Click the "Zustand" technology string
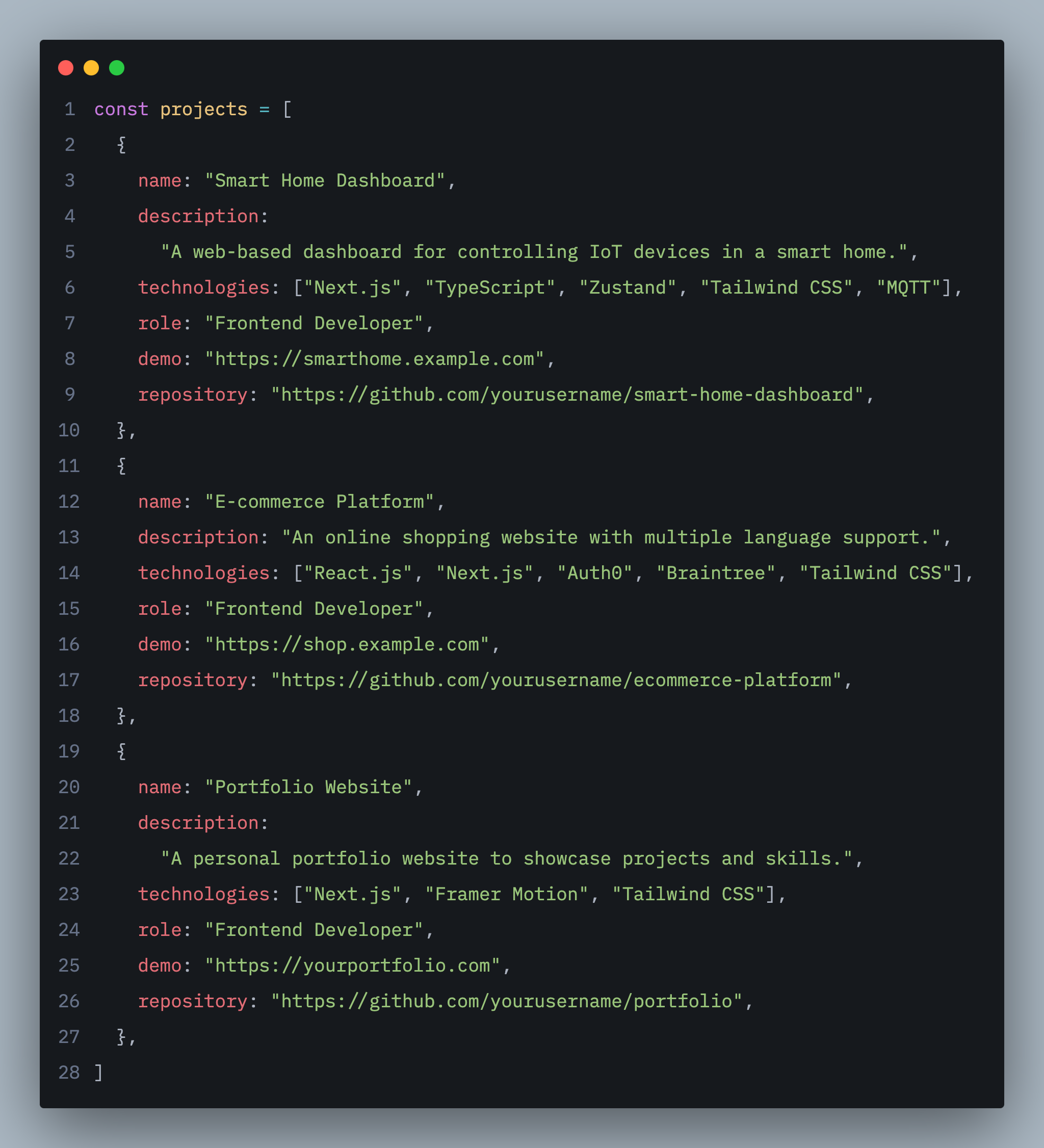 click(628, 288)
